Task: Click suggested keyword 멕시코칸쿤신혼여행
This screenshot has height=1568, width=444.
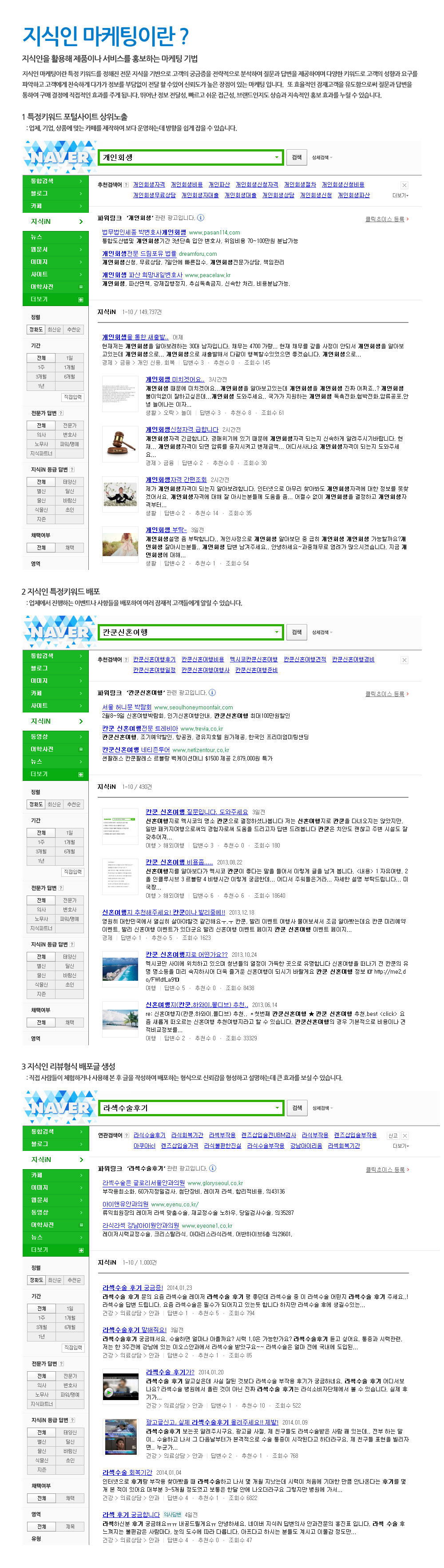Action: click(x=254, y=659)
